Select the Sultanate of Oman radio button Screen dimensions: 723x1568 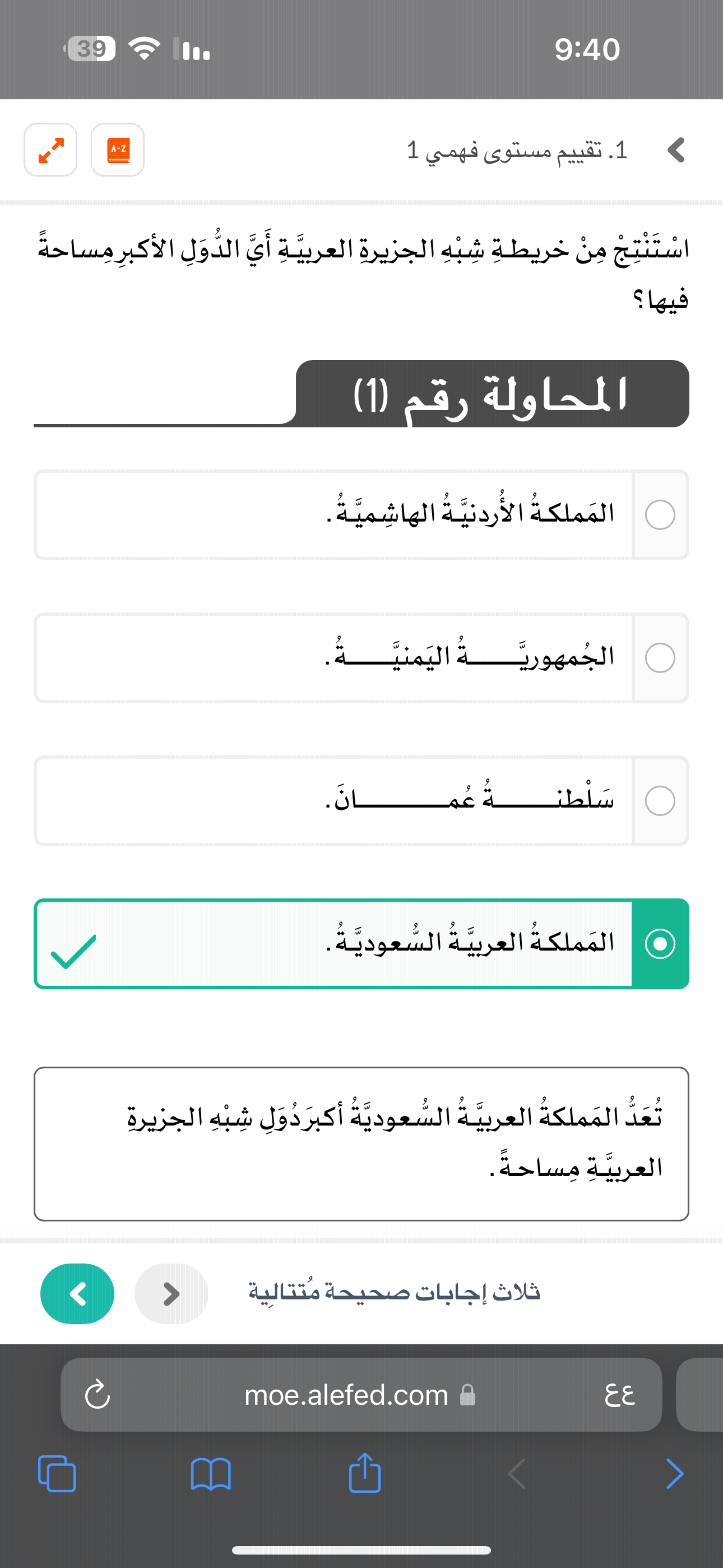[660, 801]
